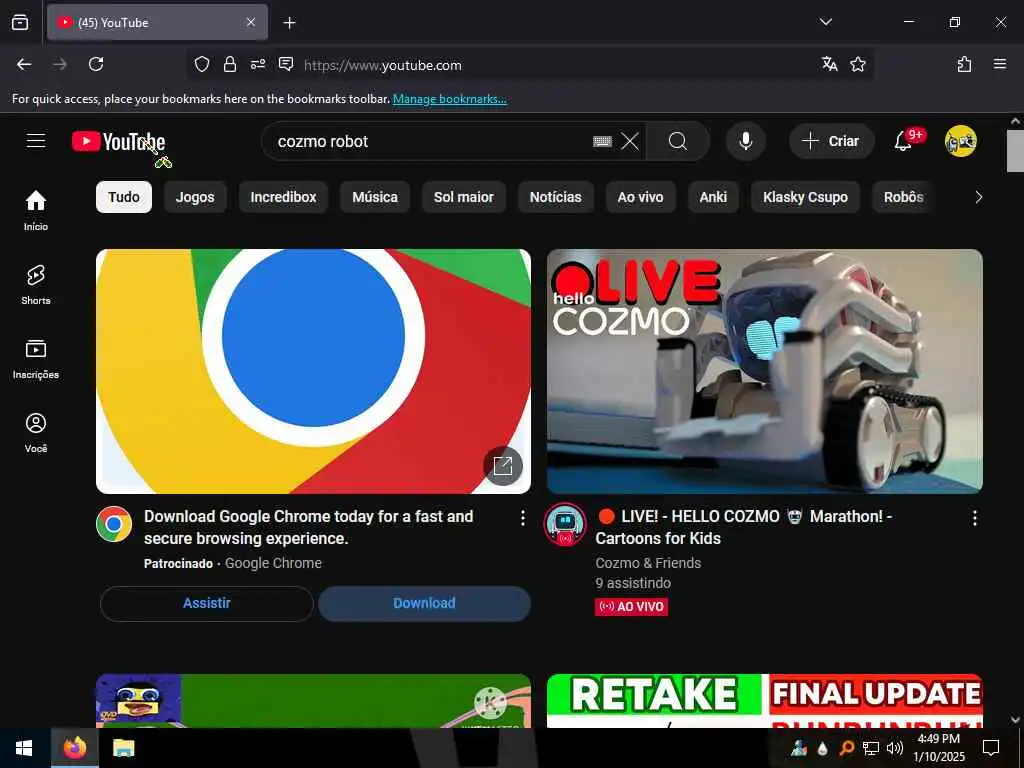List all tabs dropdown arrow
This screenshot has width=1024, height=768.
click(x=826, y=22)
